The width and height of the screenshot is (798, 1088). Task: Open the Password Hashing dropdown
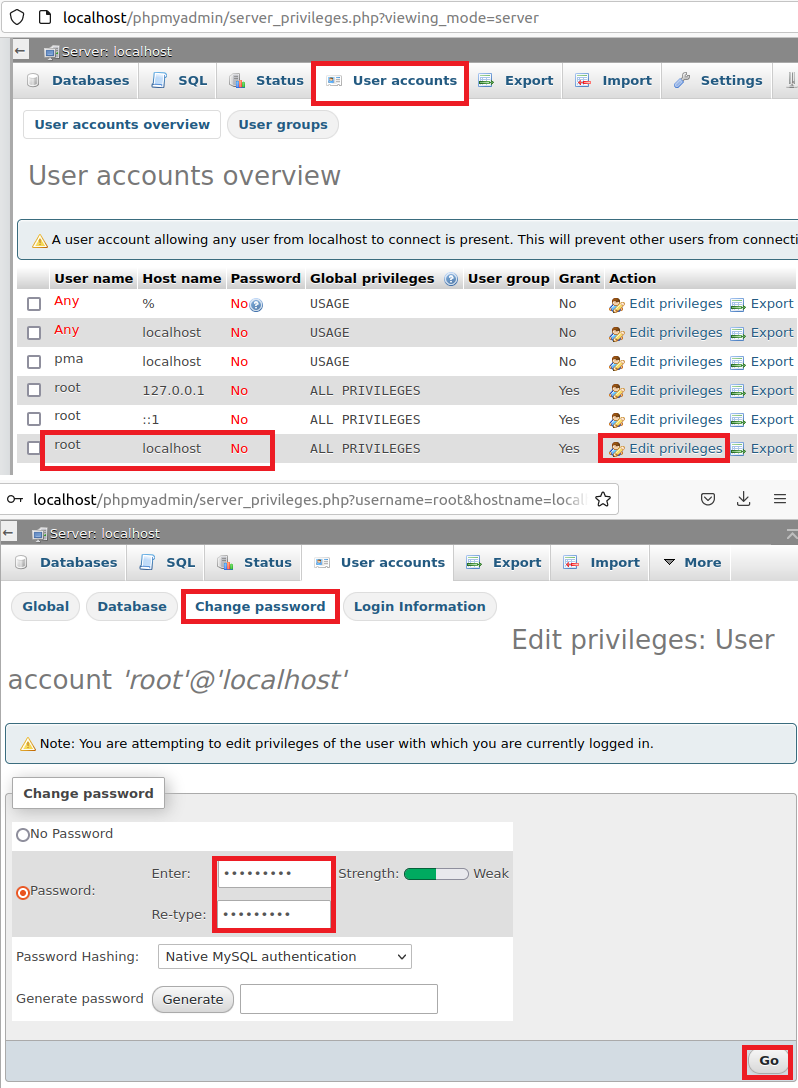click(285, 957)
